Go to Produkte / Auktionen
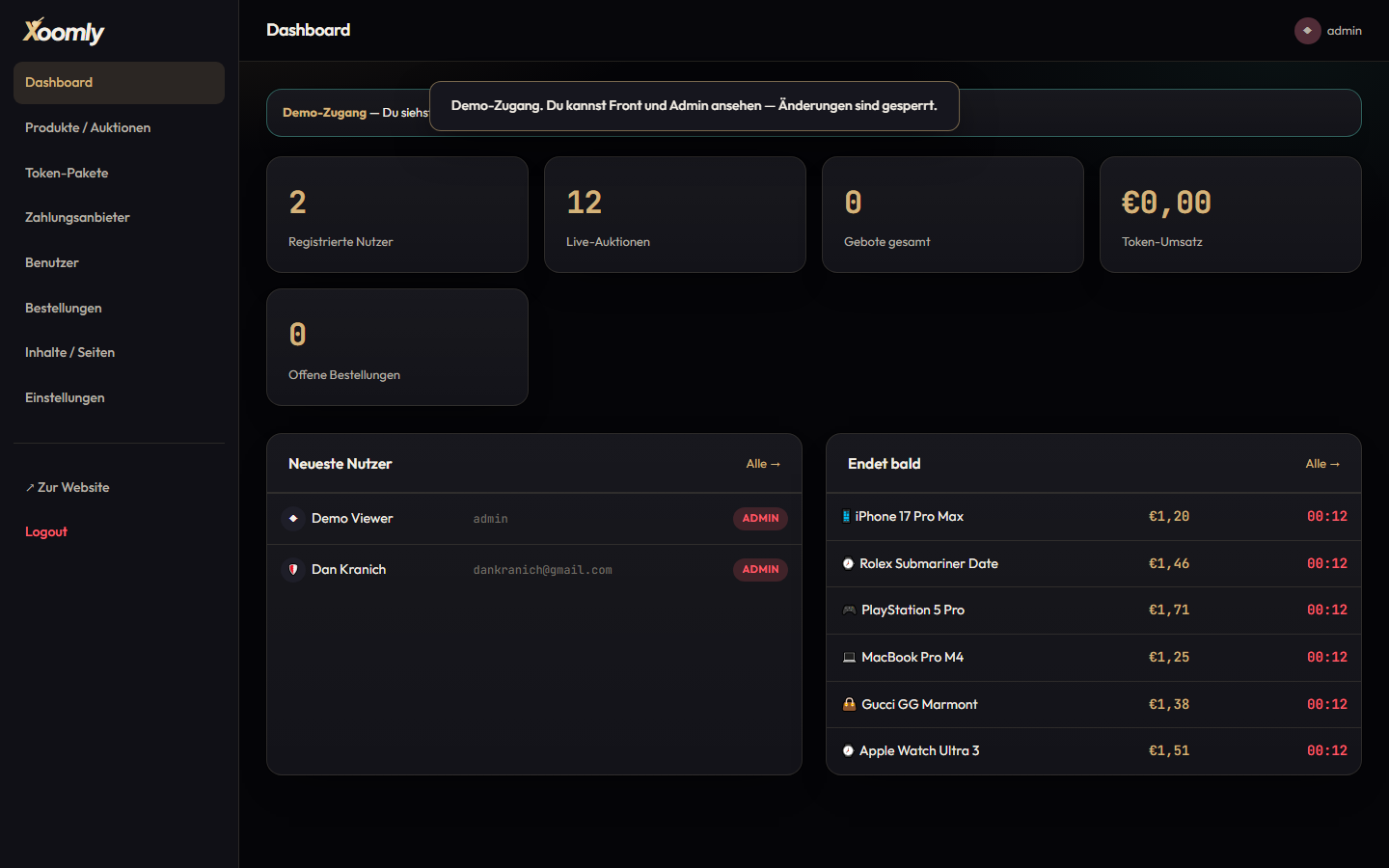 119,128
